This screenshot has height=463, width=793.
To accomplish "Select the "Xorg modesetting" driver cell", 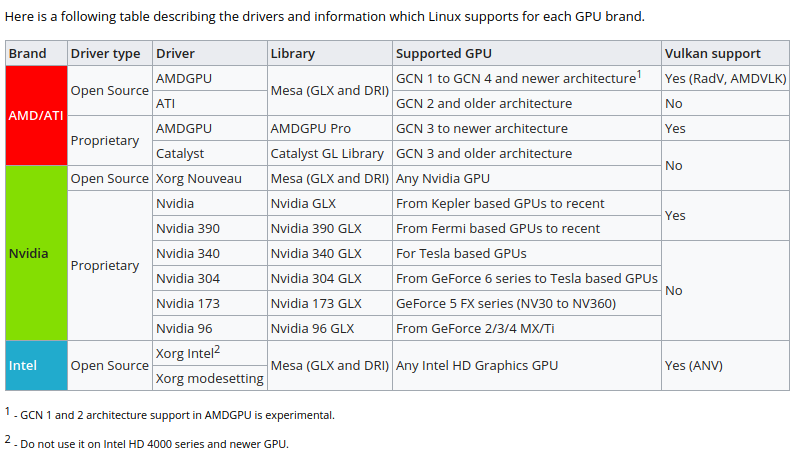I will pyautogui.click(x=210, y=379).
